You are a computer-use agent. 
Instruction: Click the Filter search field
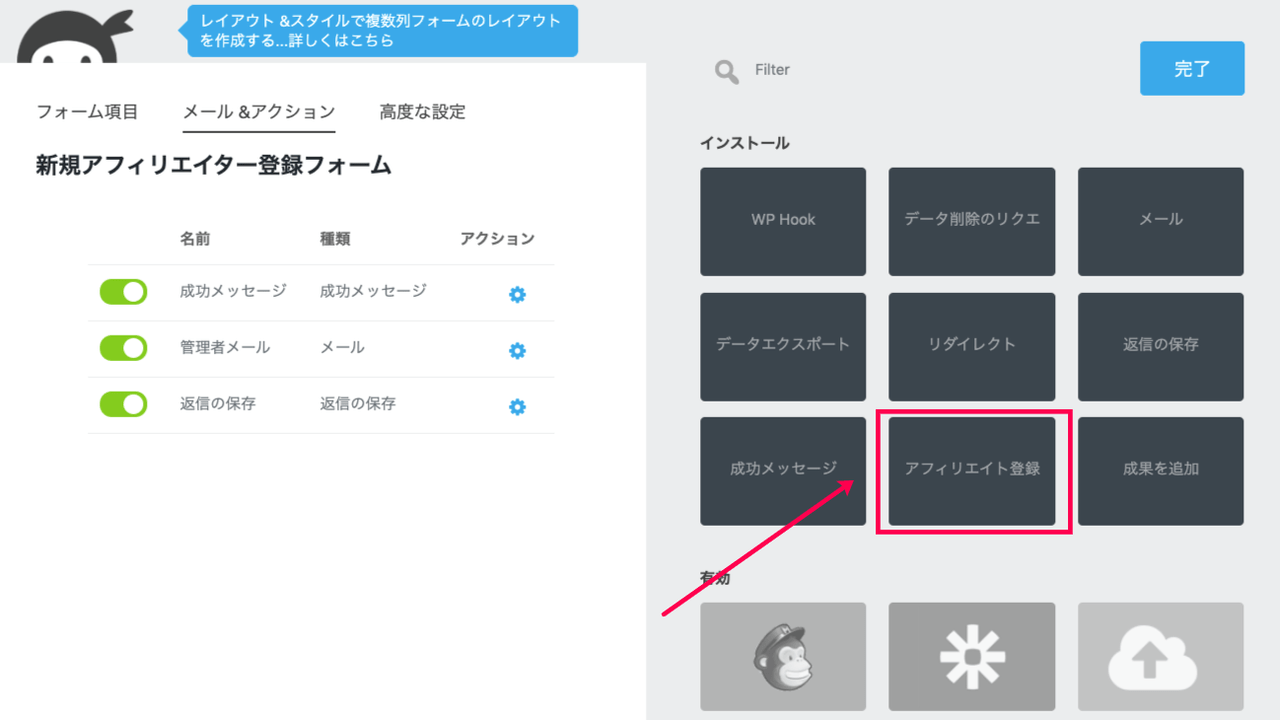pos(900,70)
